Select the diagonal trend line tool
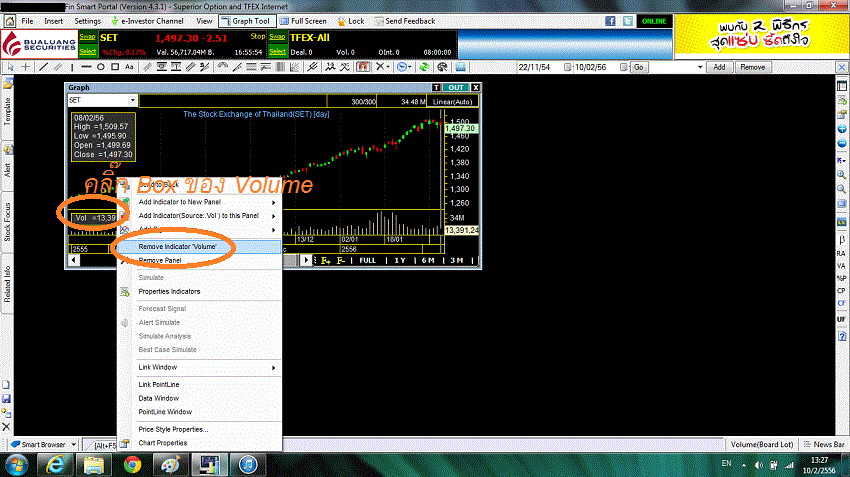 tap(43, 67)
